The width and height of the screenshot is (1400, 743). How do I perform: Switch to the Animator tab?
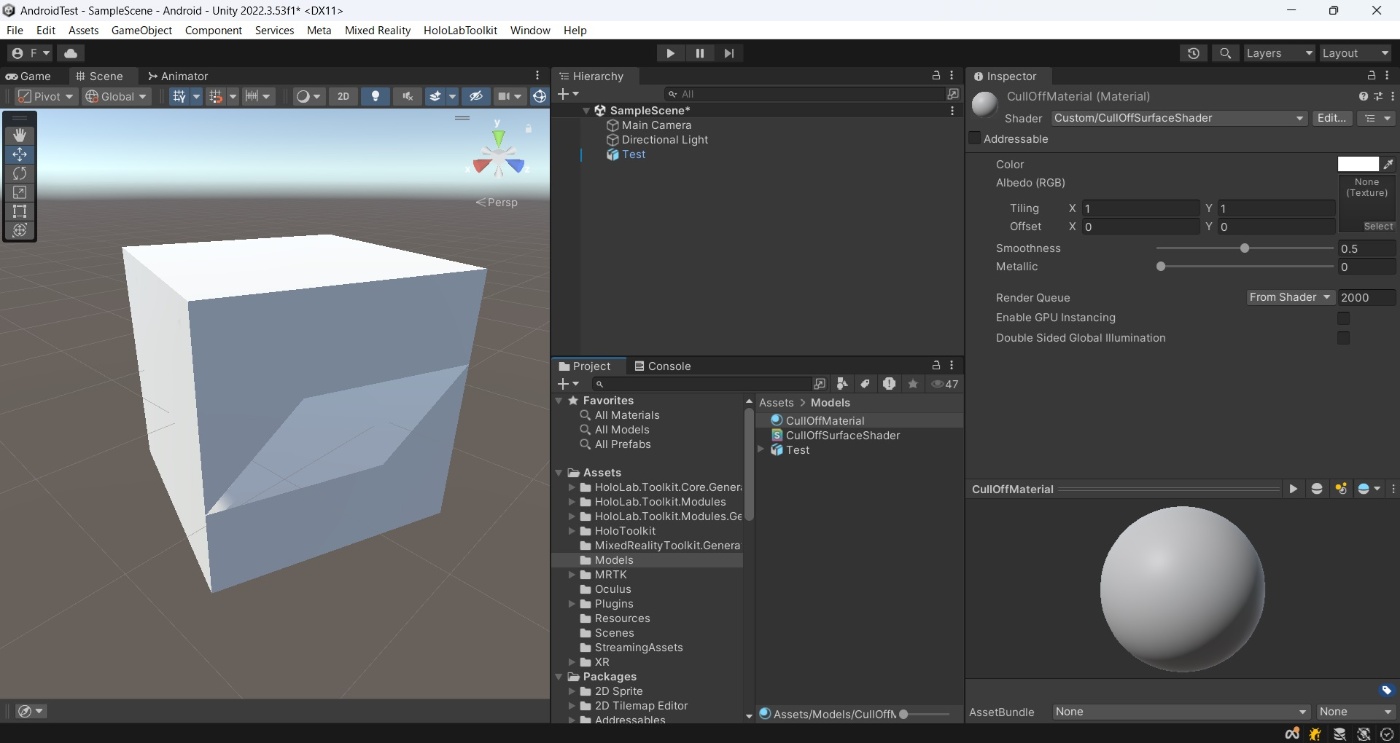click(178, 76)
